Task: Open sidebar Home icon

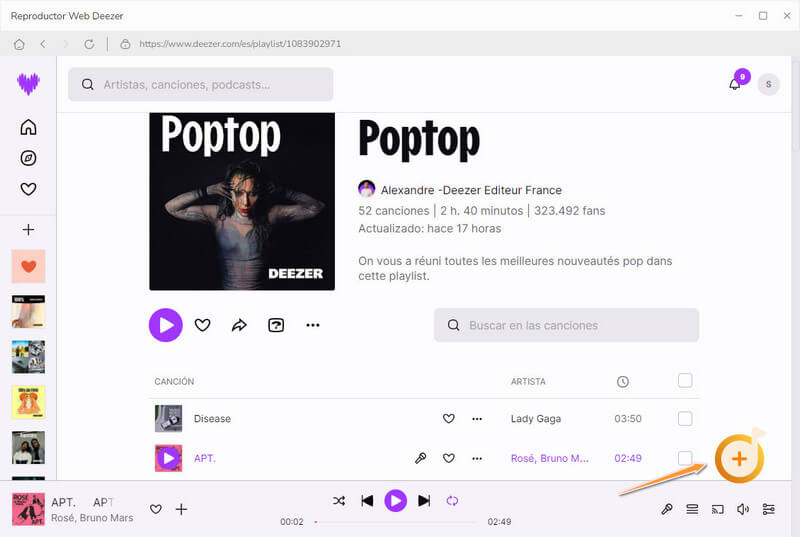Action: coord(29,127)
